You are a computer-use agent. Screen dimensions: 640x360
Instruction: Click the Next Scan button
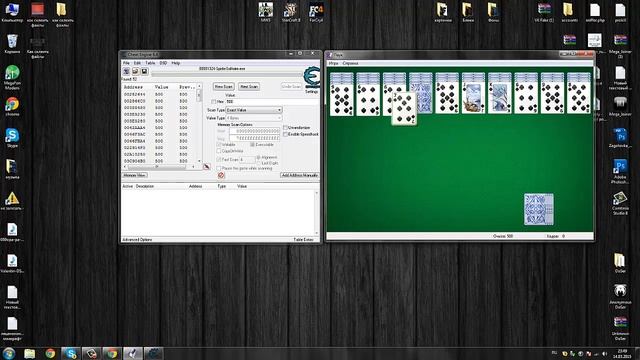coord(249,87)
